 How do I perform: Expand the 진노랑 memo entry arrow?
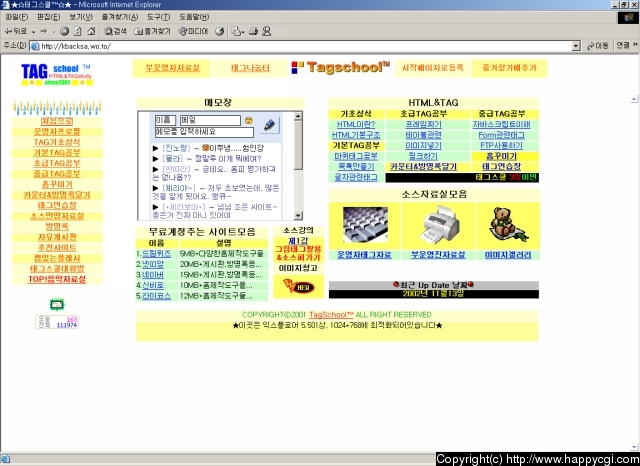[156, 148]
